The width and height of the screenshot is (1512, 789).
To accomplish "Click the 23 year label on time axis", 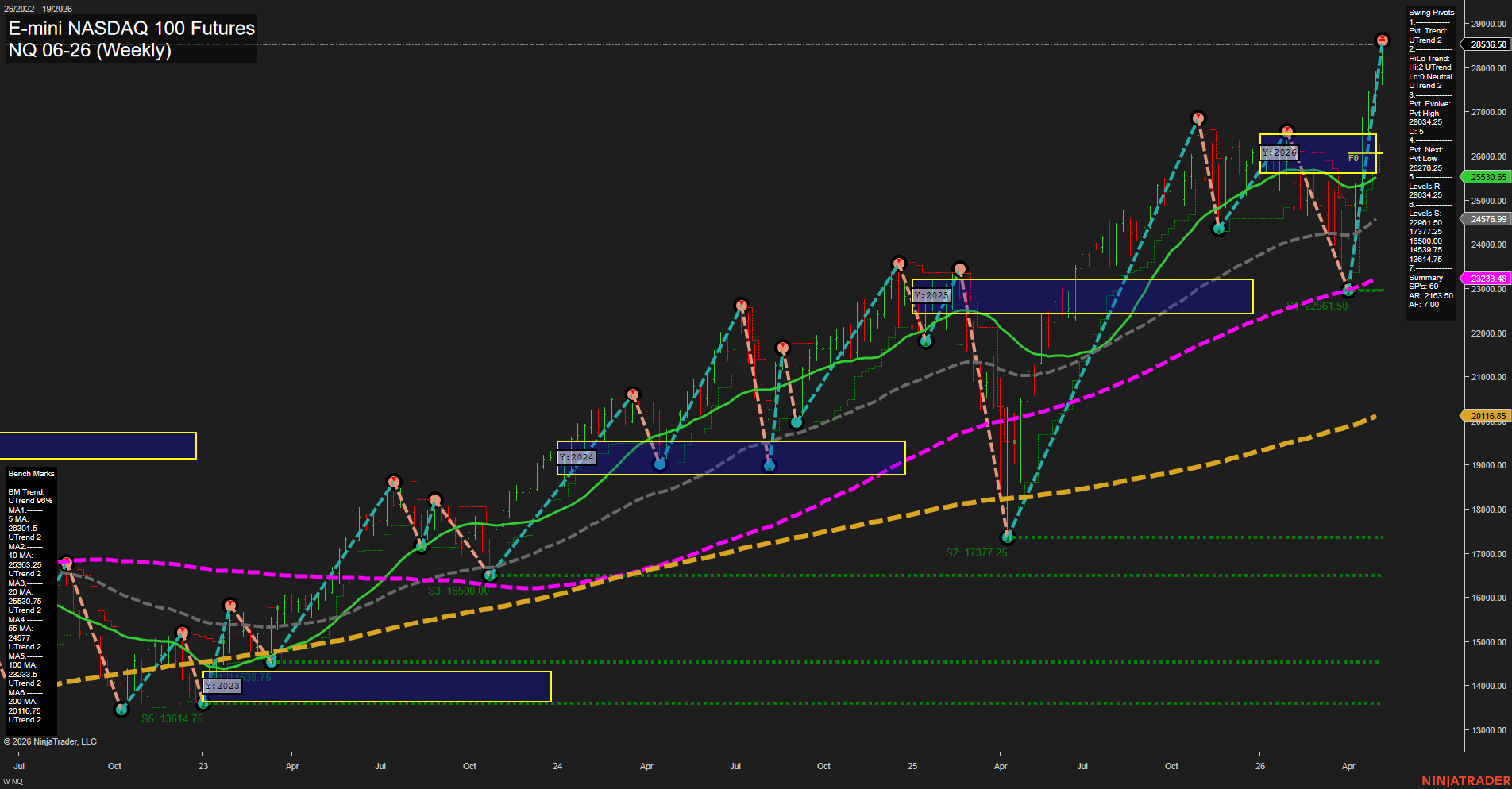I will pyautogui.click(x=203, y=767).
